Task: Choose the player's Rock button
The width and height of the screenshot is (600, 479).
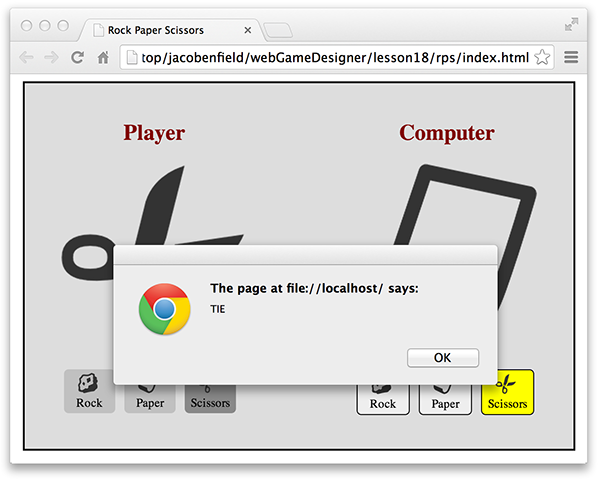Action: pos(89,391)
